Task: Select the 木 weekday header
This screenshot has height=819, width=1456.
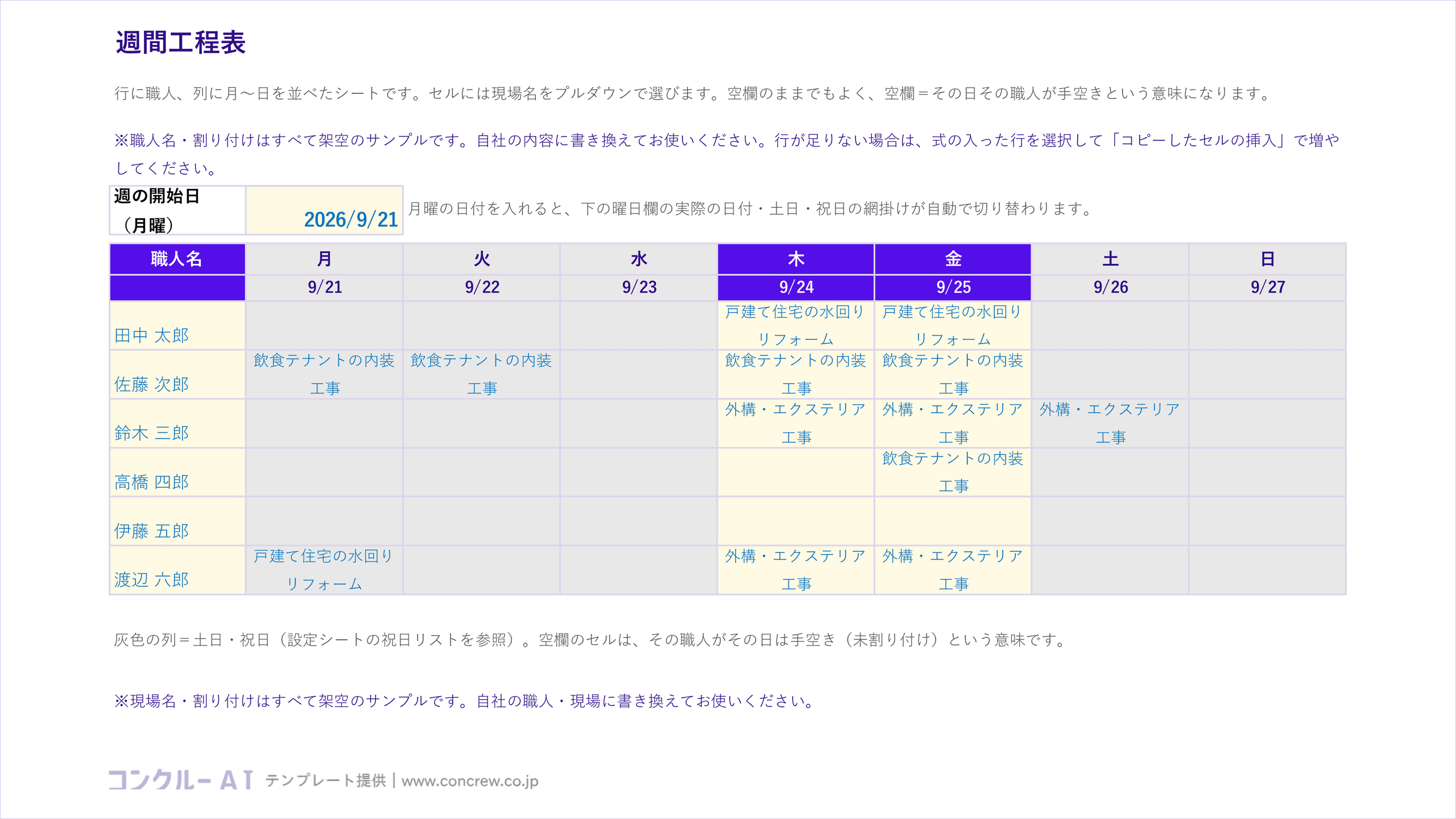Action: click(796, 259)
